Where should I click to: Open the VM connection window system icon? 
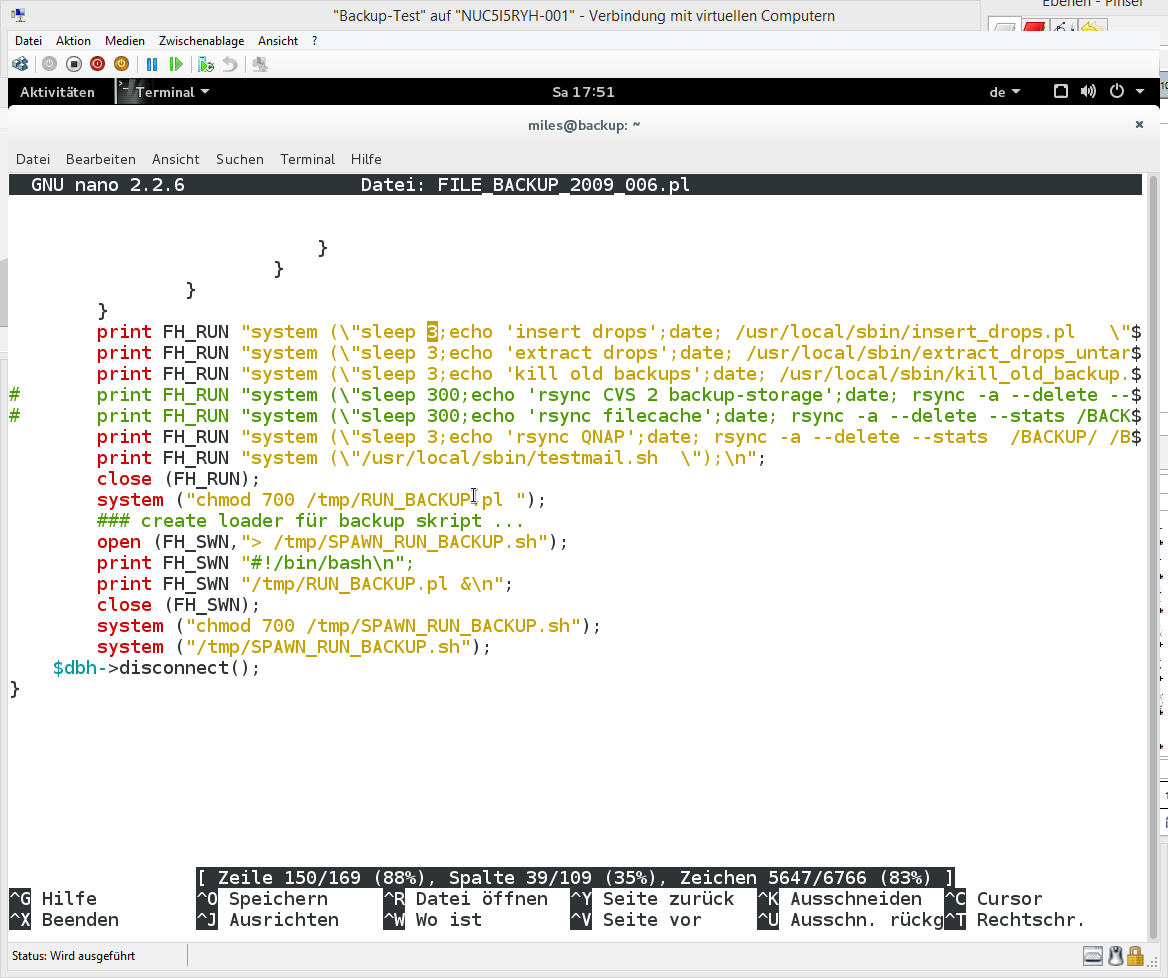18,15
